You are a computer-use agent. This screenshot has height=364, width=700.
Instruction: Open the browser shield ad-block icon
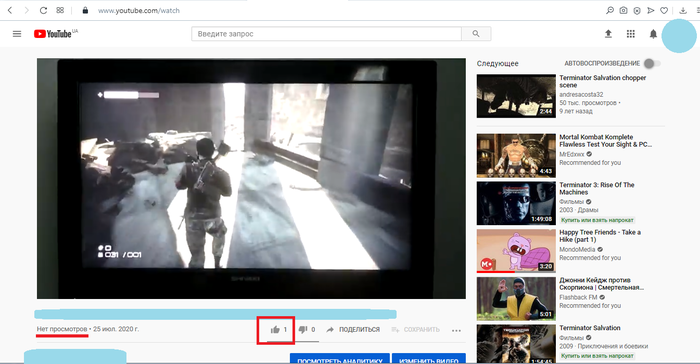click(637, 10)
